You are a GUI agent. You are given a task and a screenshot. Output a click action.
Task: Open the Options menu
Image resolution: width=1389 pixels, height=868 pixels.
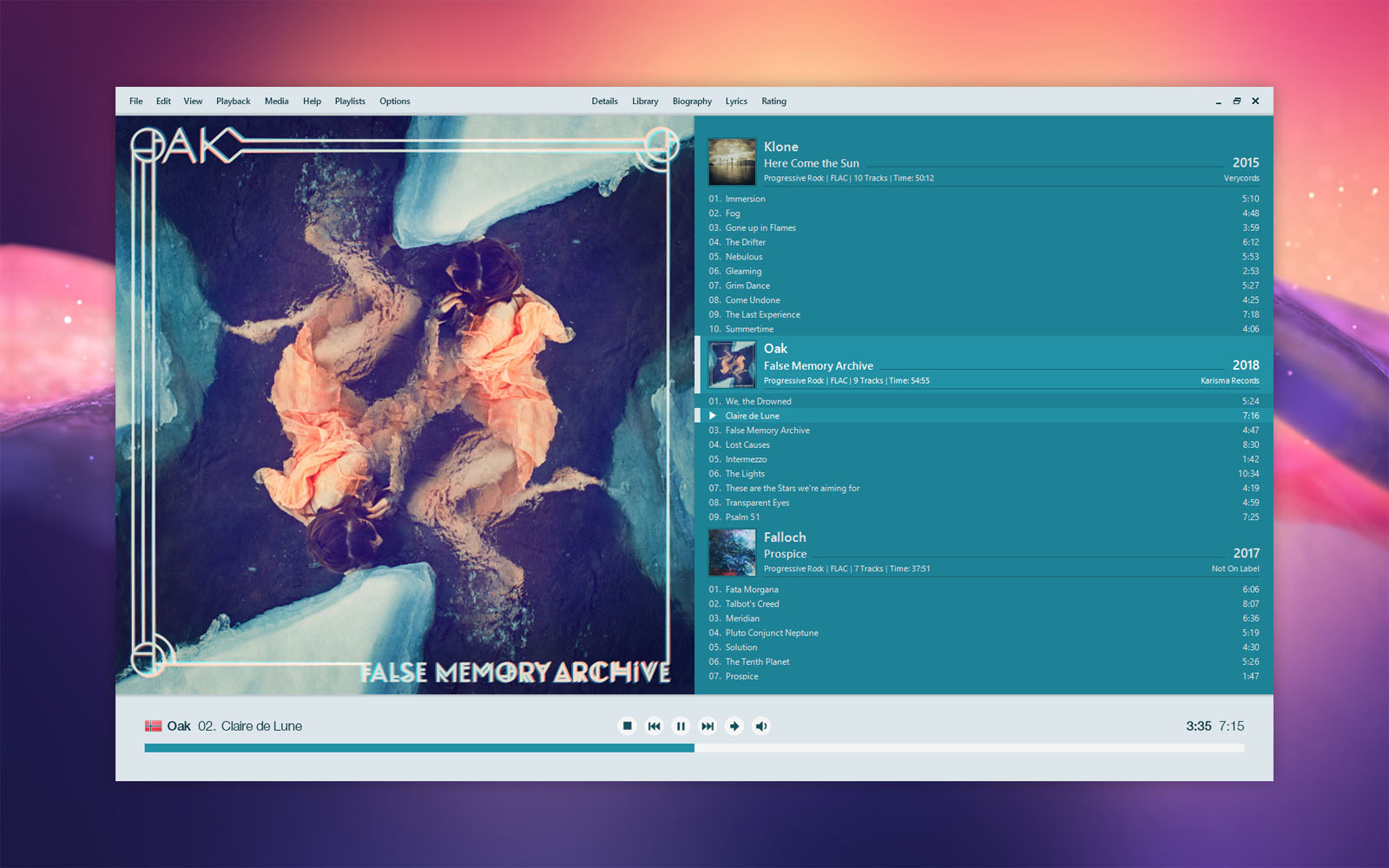tap(395, 102)
